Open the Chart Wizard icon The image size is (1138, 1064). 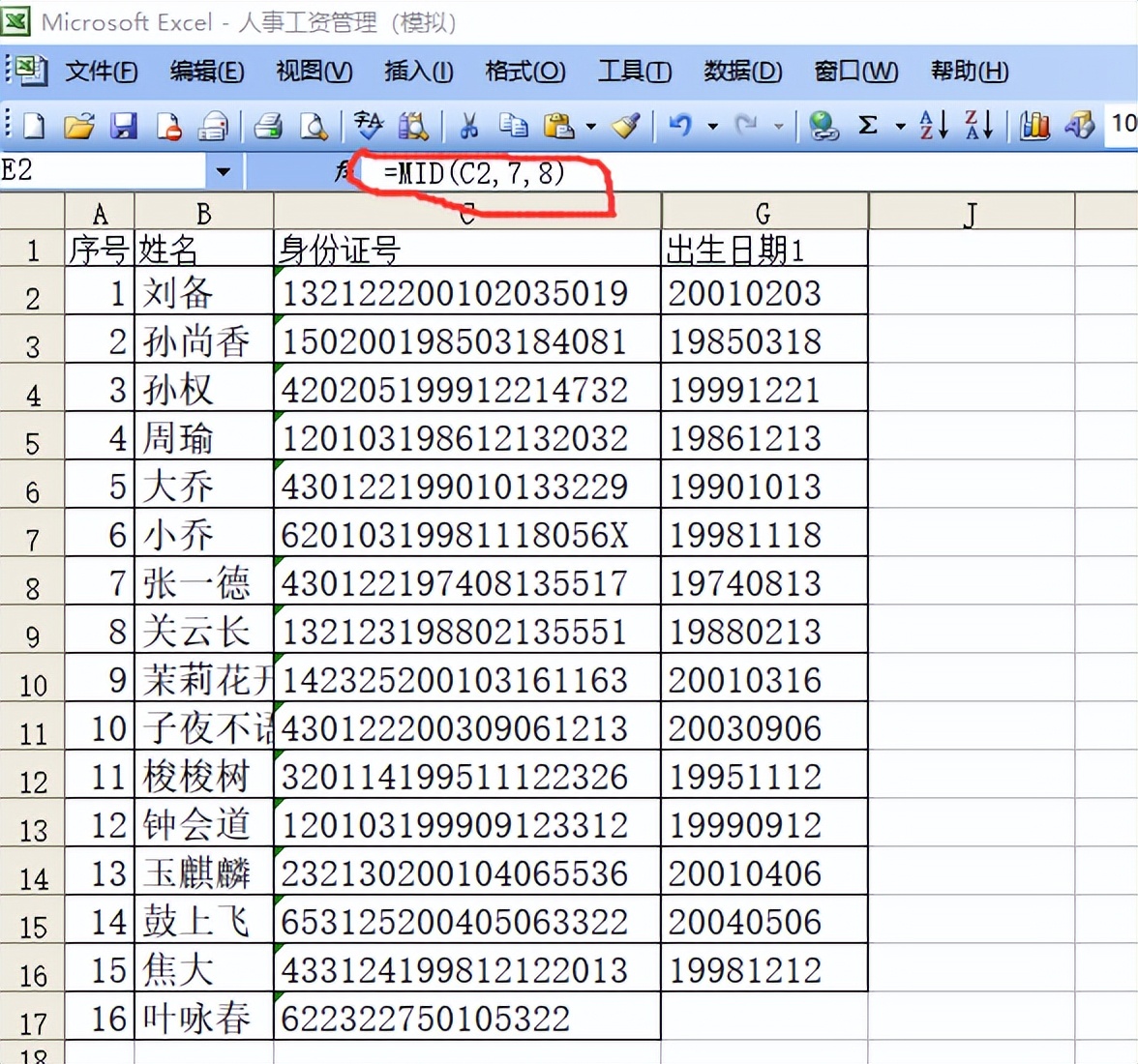pos(1034,126)
